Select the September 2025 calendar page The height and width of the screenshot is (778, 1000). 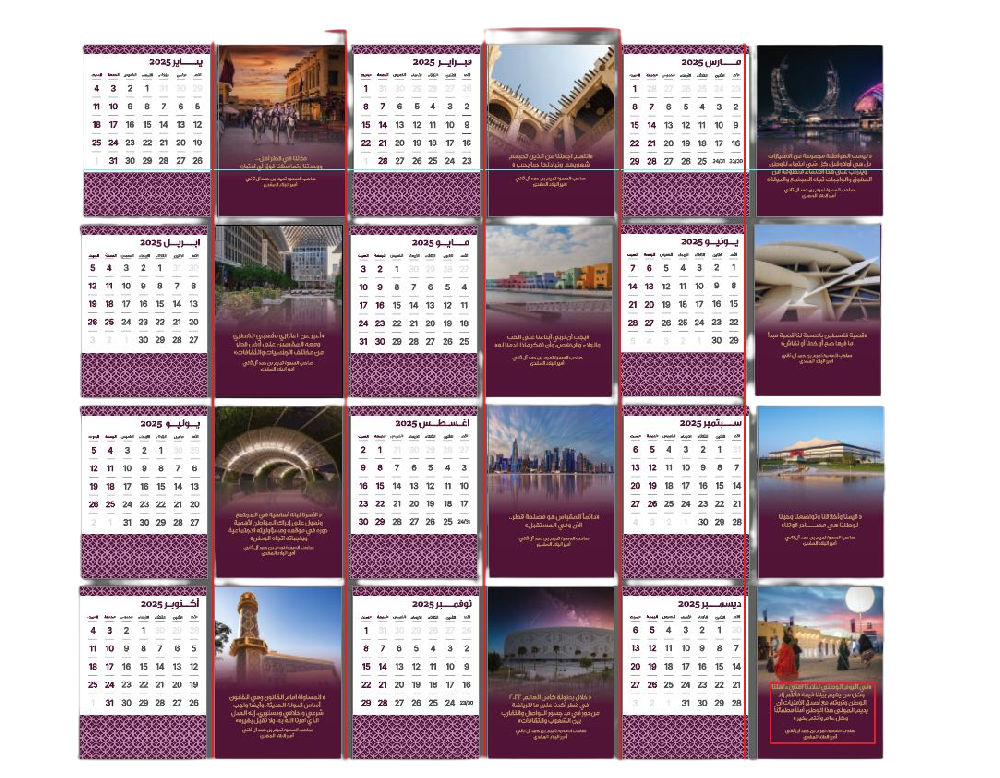685,490
